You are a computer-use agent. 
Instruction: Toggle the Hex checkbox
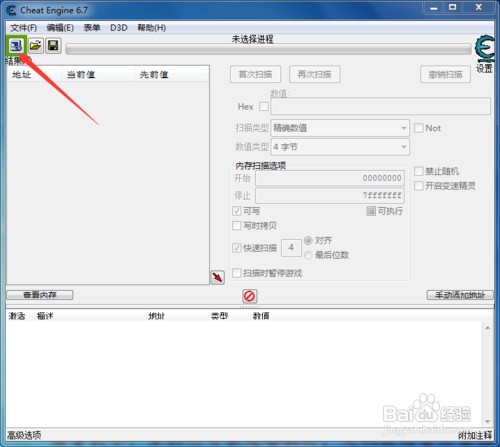click(264, 107)
